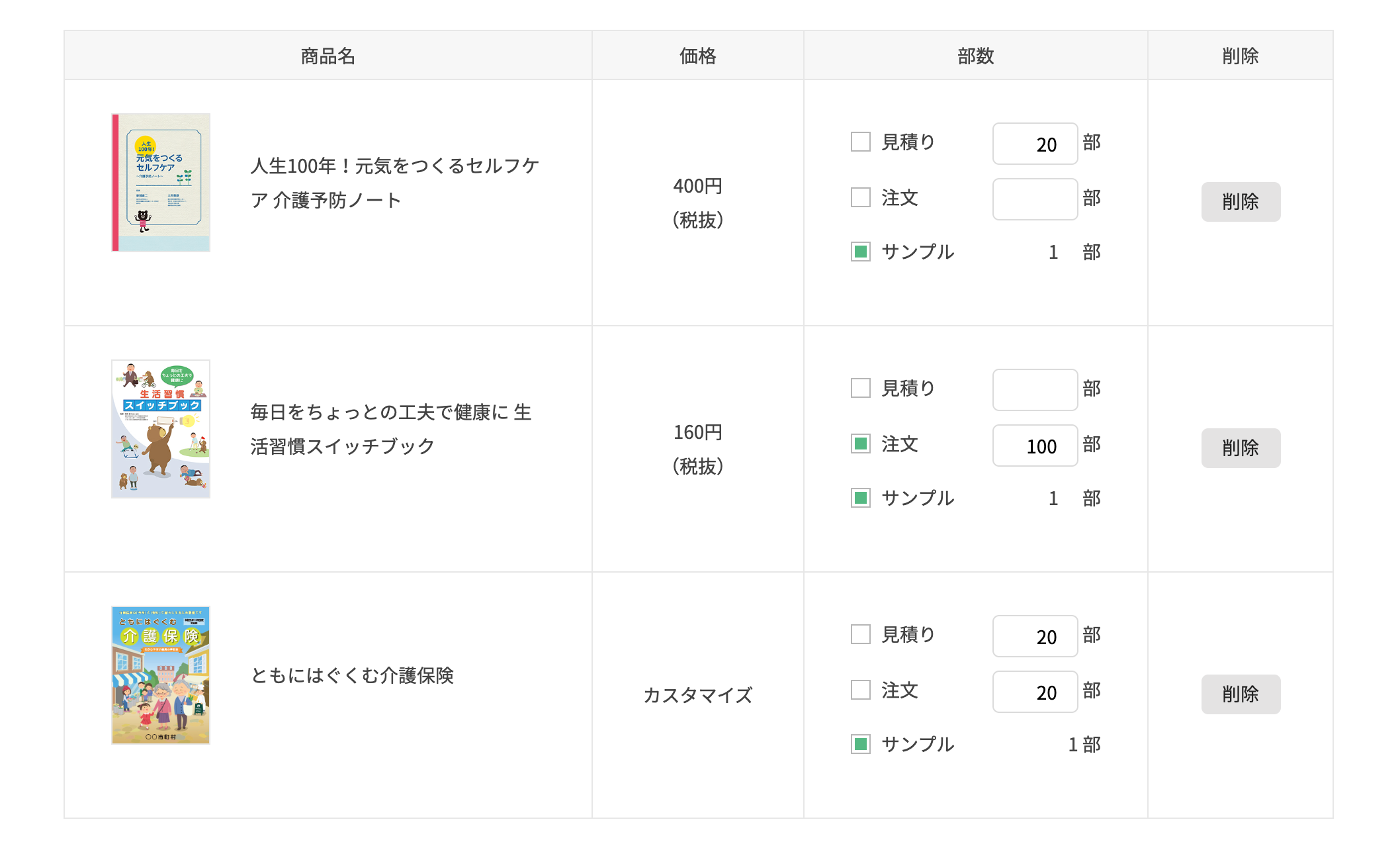
Task: Check 見積り for 生活習慣スイッチブック
Action: coord(860,388)
